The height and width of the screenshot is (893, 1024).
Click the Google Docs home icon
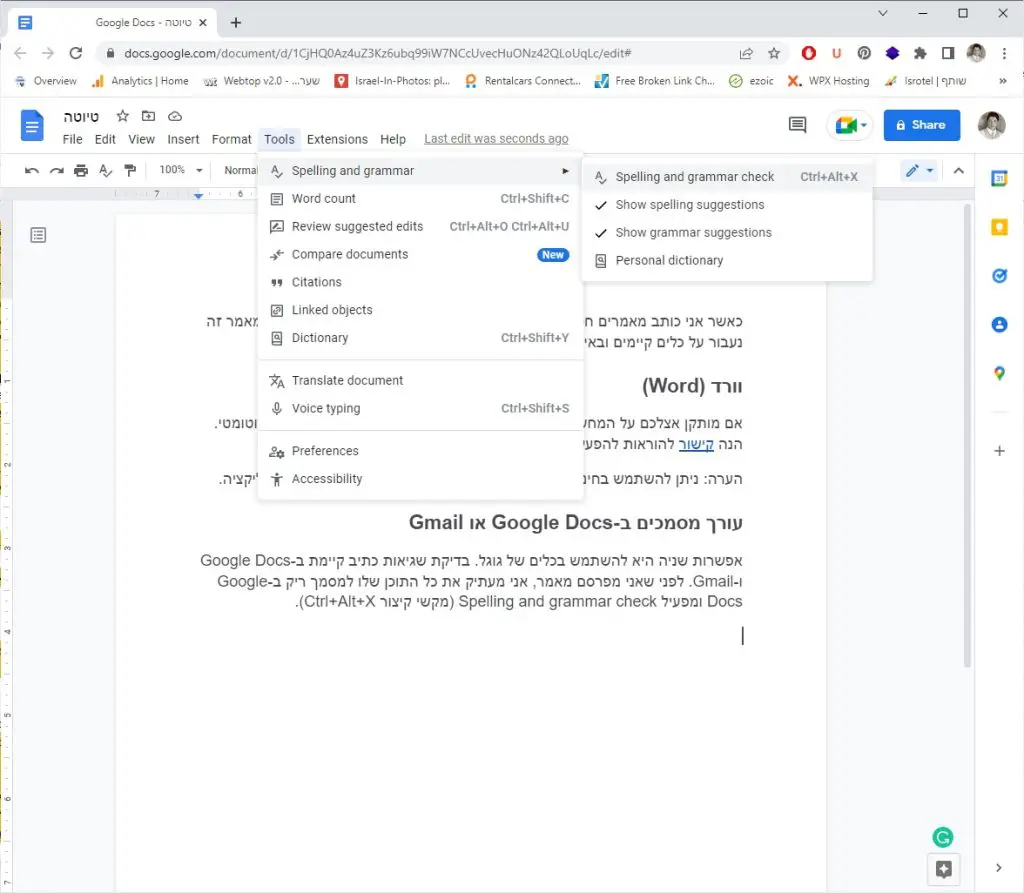click(x=32, y=125)
